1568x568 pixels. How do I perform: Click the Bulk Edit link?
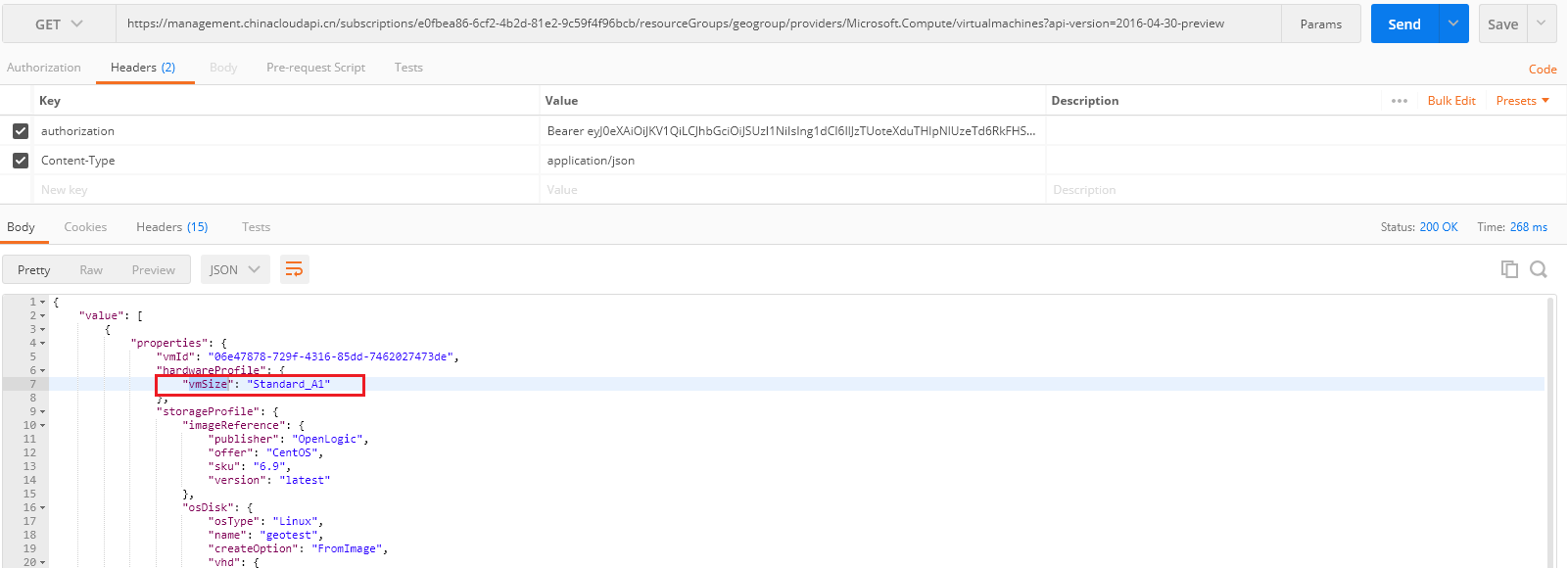click(x=1450, y=101)
